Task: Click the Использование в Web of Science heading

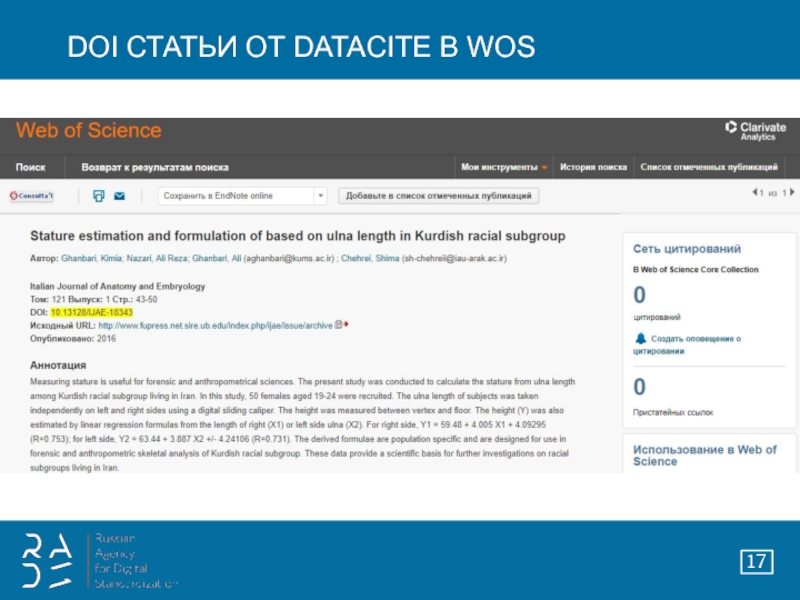Action: point(705,455)
